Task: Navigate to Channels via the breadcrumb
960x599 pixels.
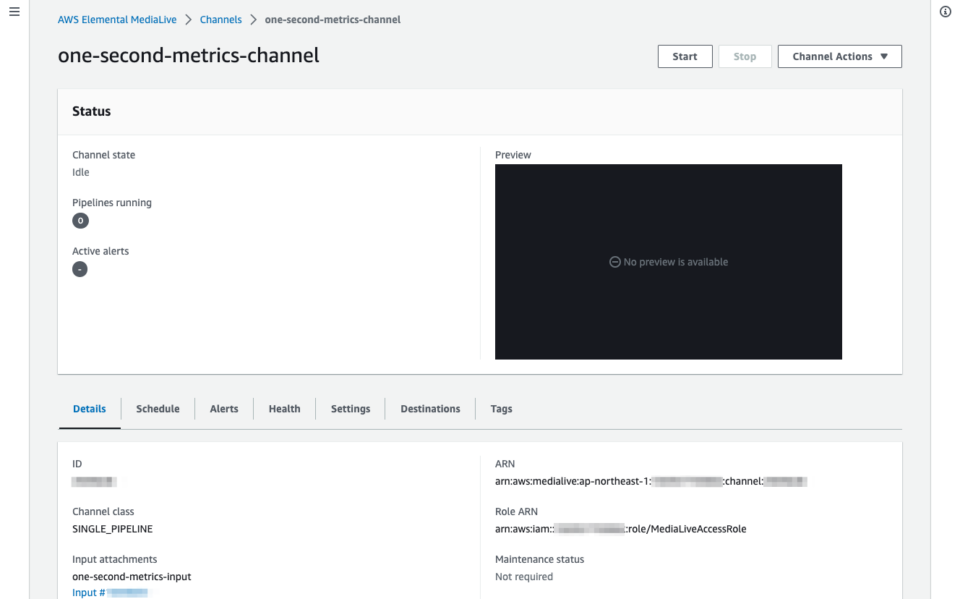Action: tap(220, 18)
